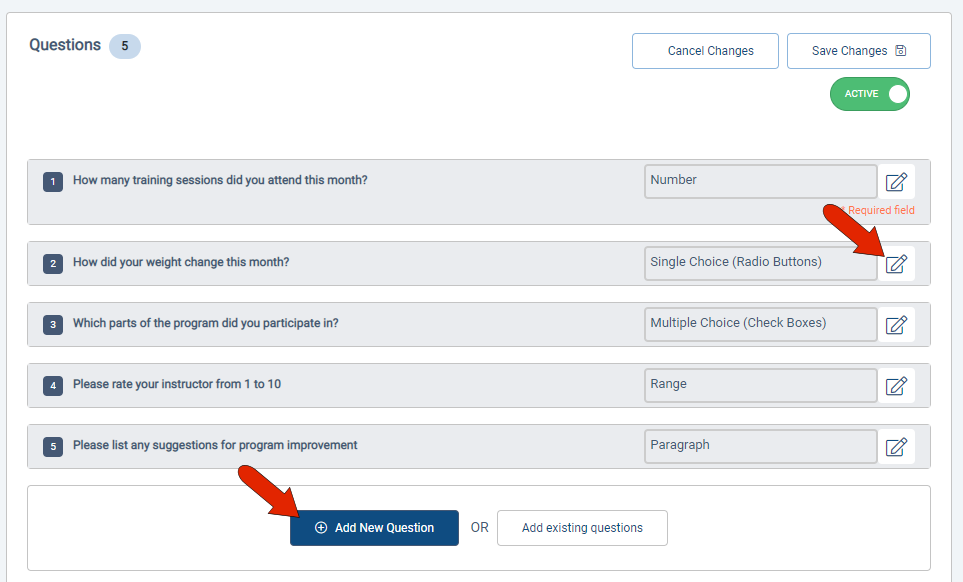Select question row 1 number badge

tap(53, 182)
